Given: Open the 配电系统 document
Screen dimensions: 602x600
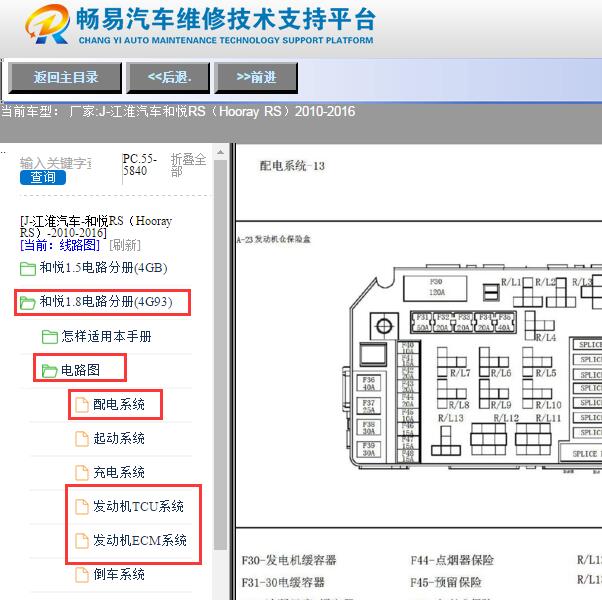Looking at the screenshot, I should point(119,404).
